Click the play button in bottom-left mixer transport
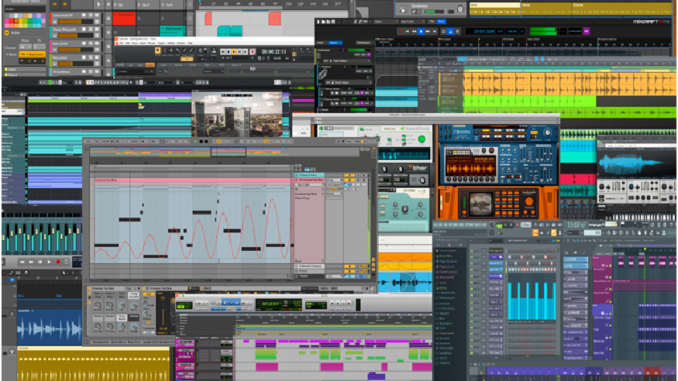The image size is (678, 381). (x=49, y=262)
